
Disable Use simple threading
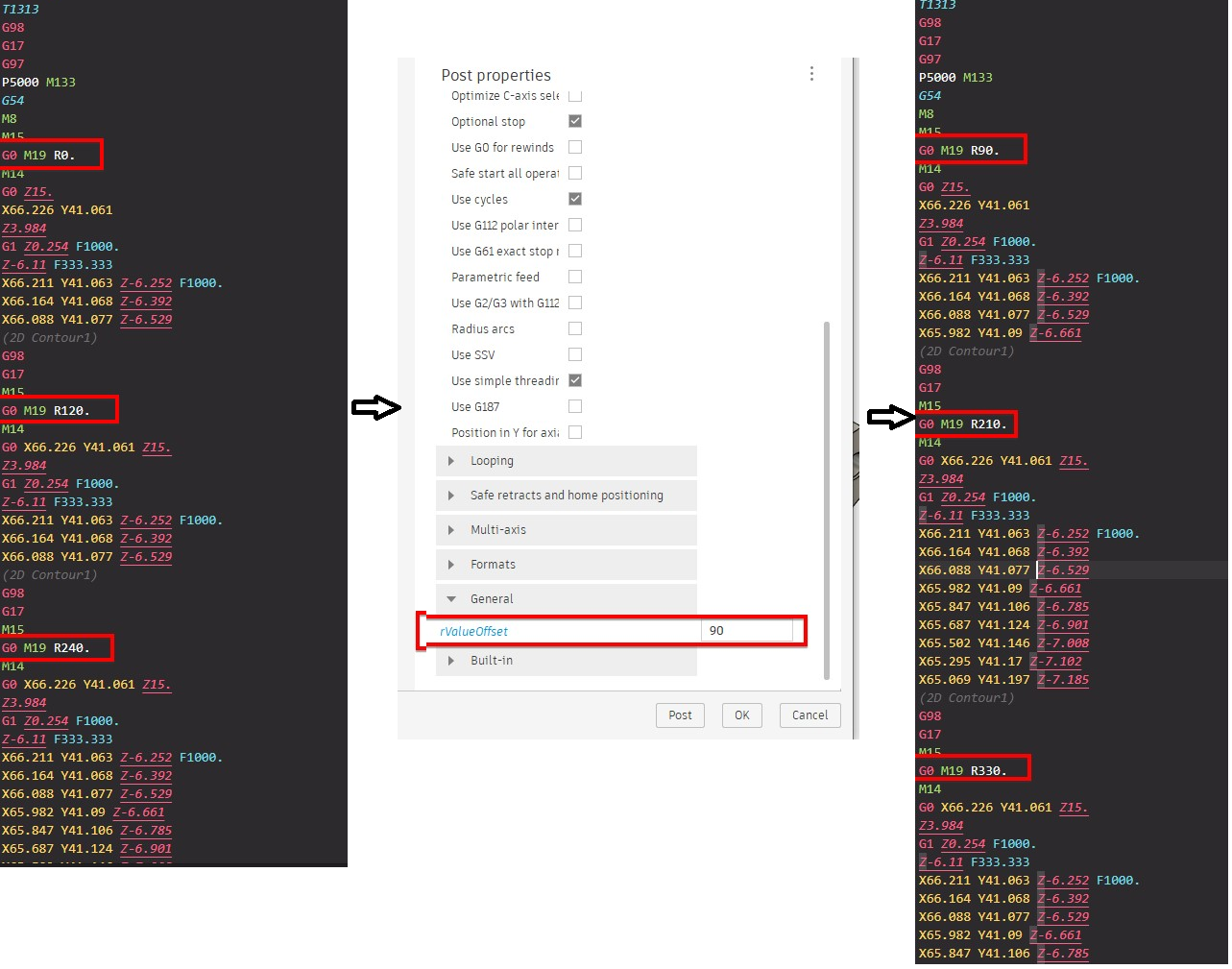point(575,380)
